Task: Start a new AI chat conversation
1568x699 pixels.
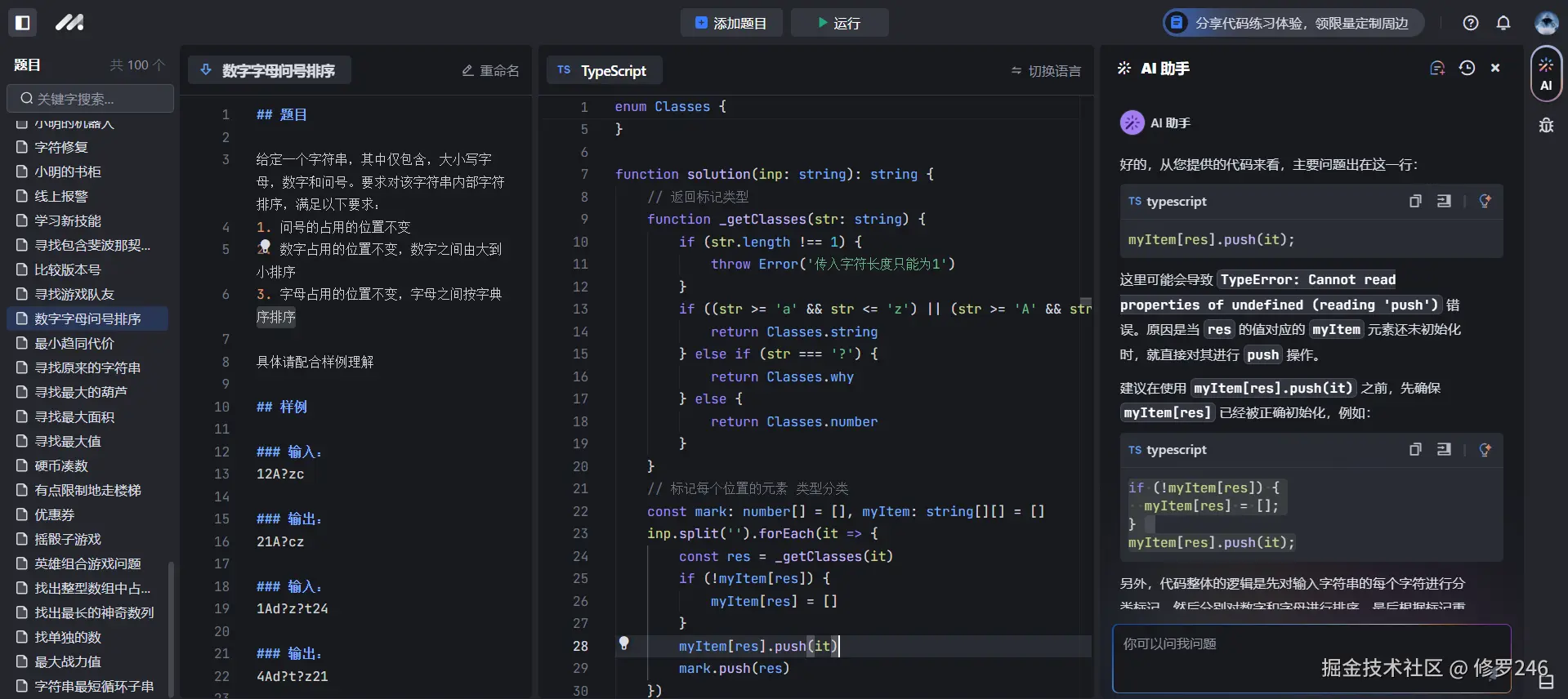Action: 1437,69
